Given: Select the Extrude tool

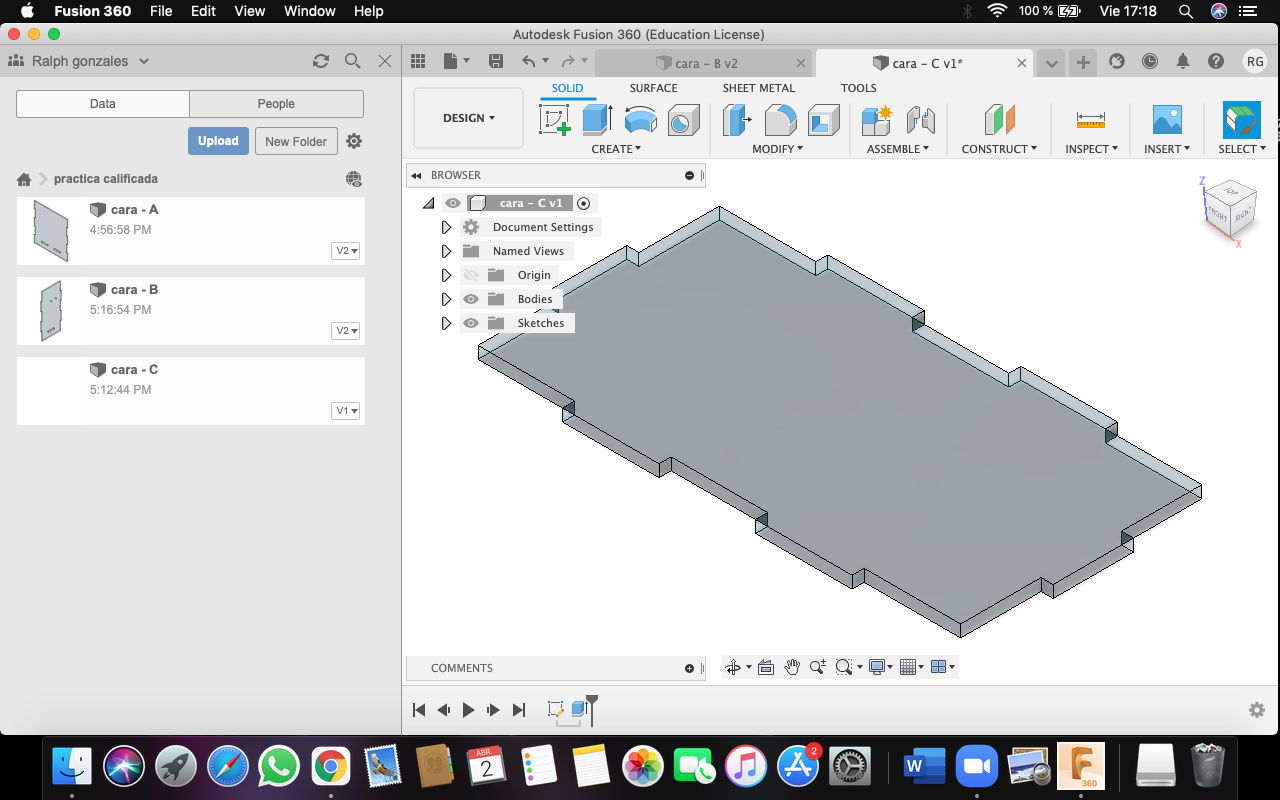Looking at the screenshot, I should click(x=597, y=120).
